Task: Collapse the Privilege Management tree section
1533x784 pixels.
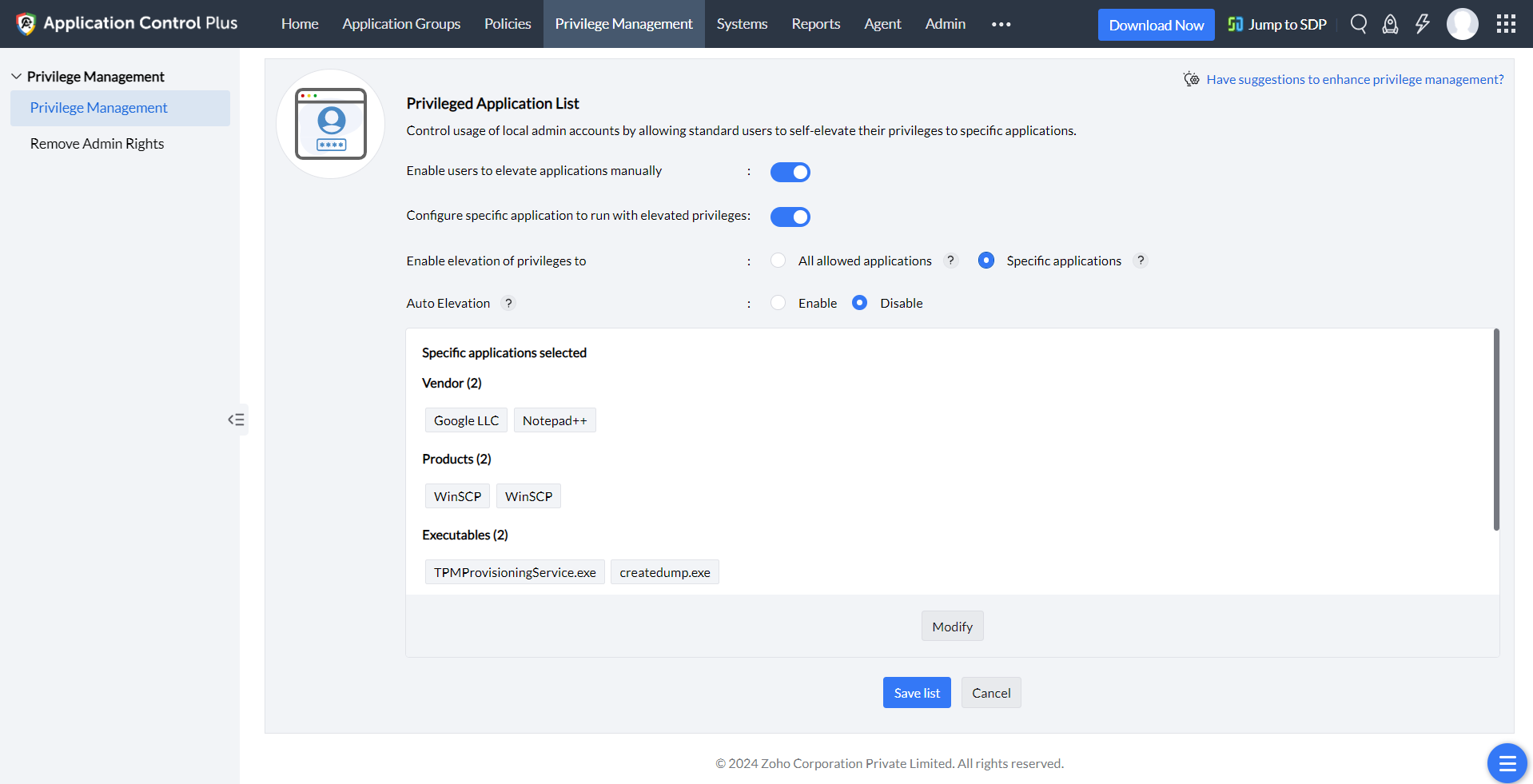Action: (16, 77)
